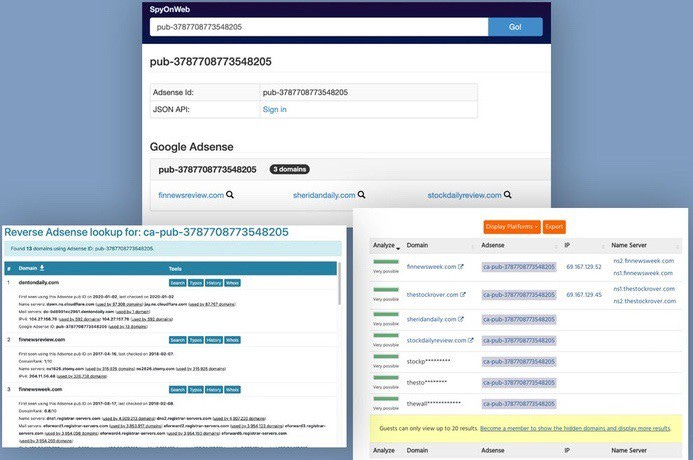Click the orange Export button
This screenshot has height=460, width=693.
[x=554, y=227]
